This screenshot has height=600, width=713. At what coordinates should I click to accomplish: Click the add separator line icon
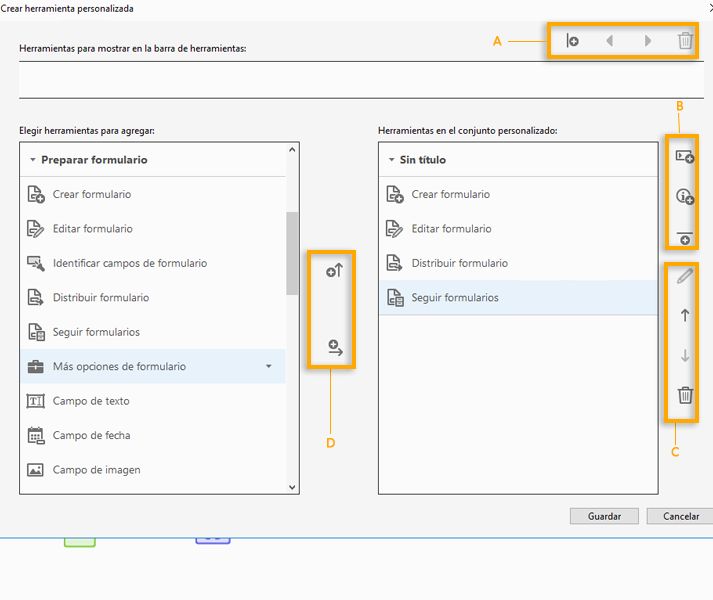pos(684,238)
